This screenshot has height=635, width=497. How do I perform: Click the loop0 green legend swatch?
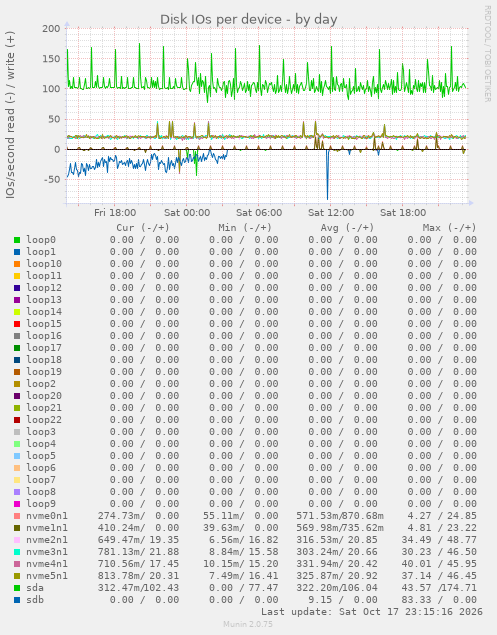(17, 240)
